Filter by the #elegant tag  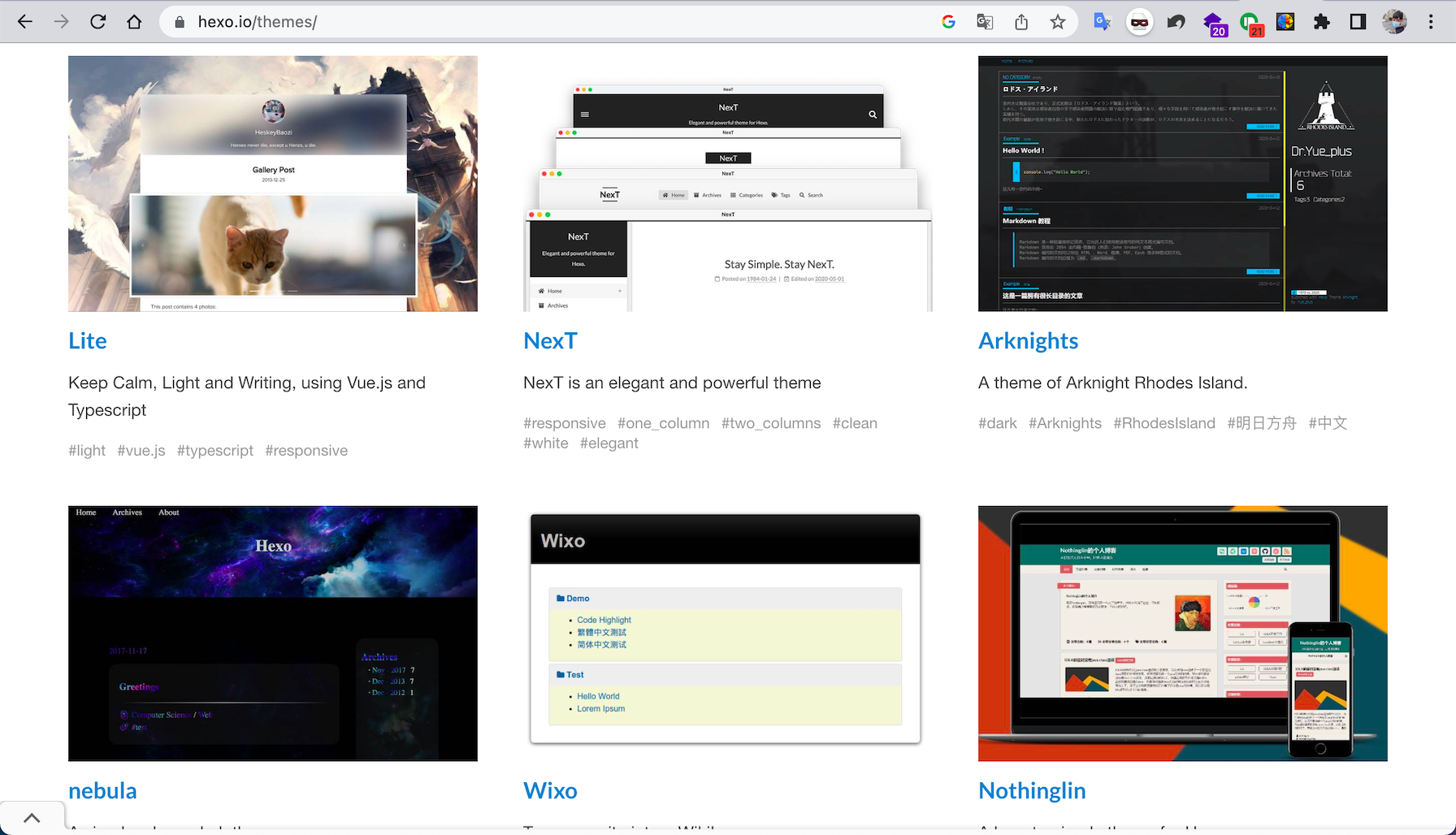click(609, 443)
